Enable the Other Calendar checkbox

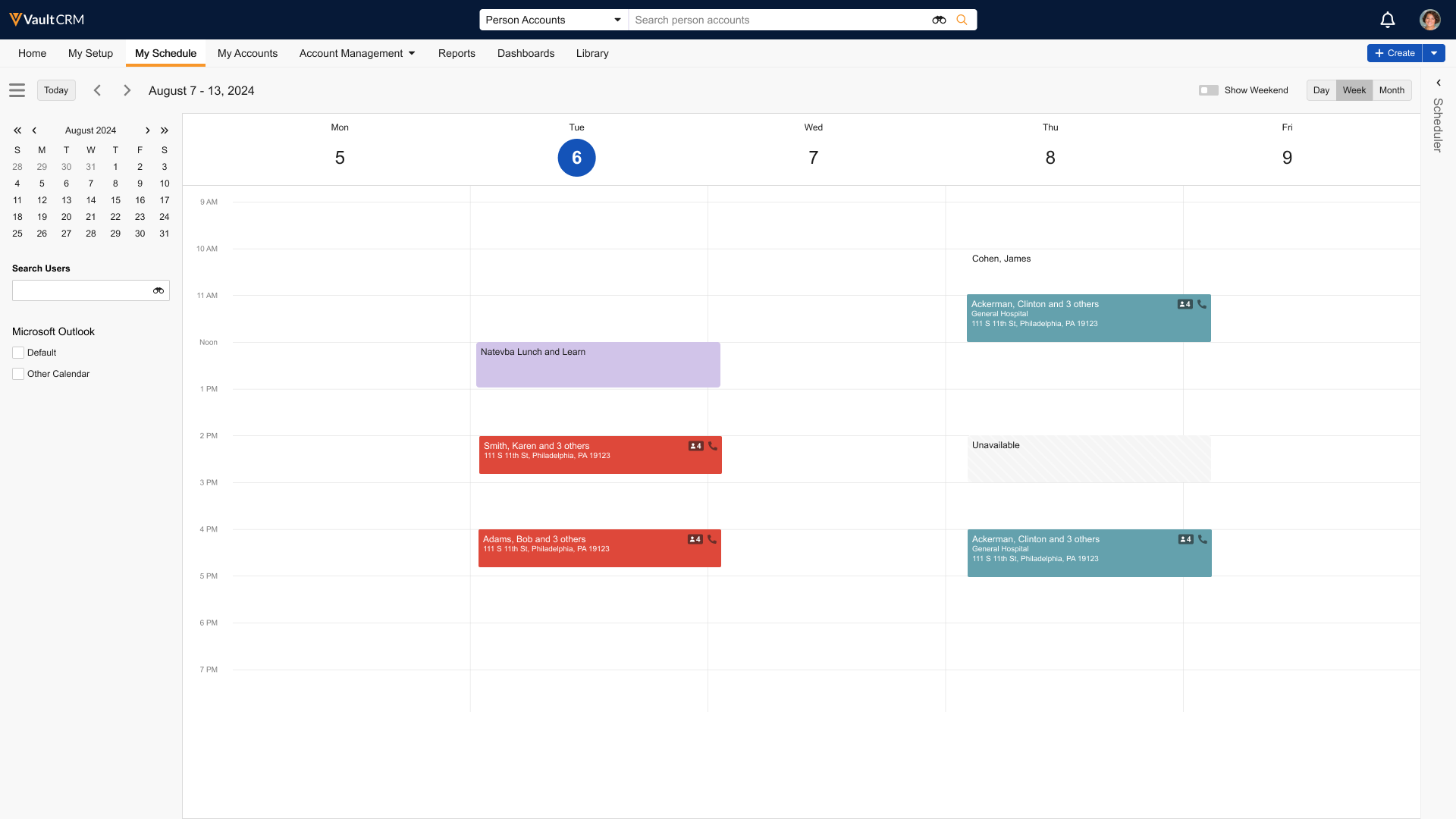point(18,374)
